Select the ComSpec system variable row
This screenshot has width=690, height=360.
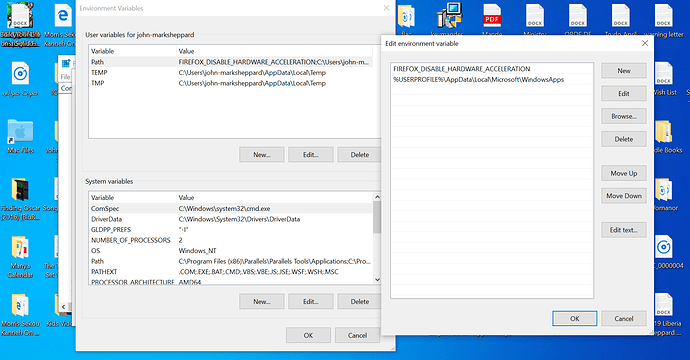click(231, 209)
